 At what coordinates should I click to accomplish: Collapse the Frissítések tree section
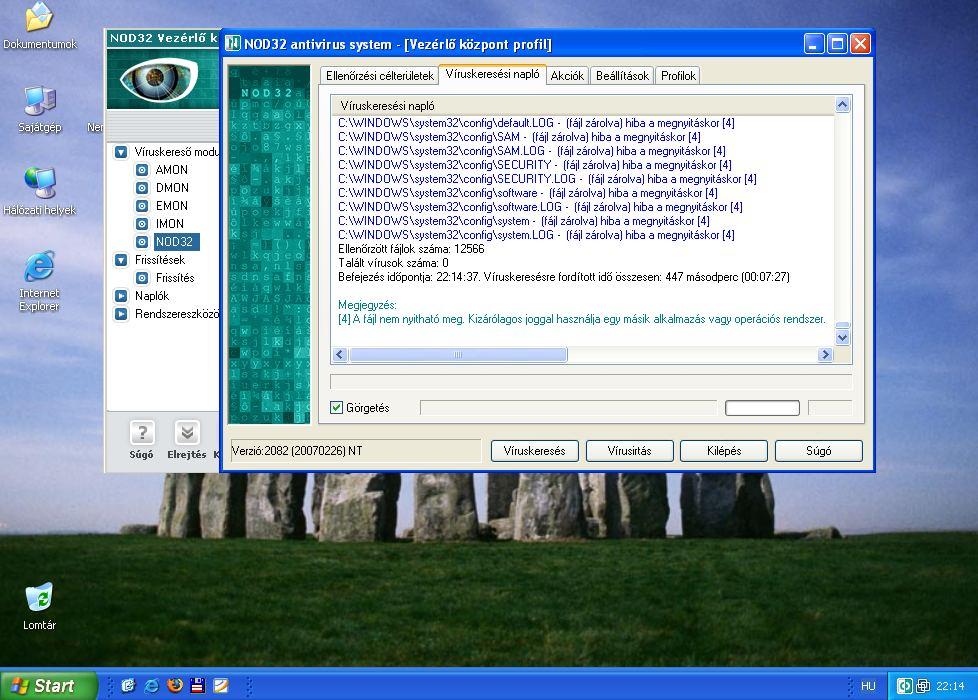121,260
